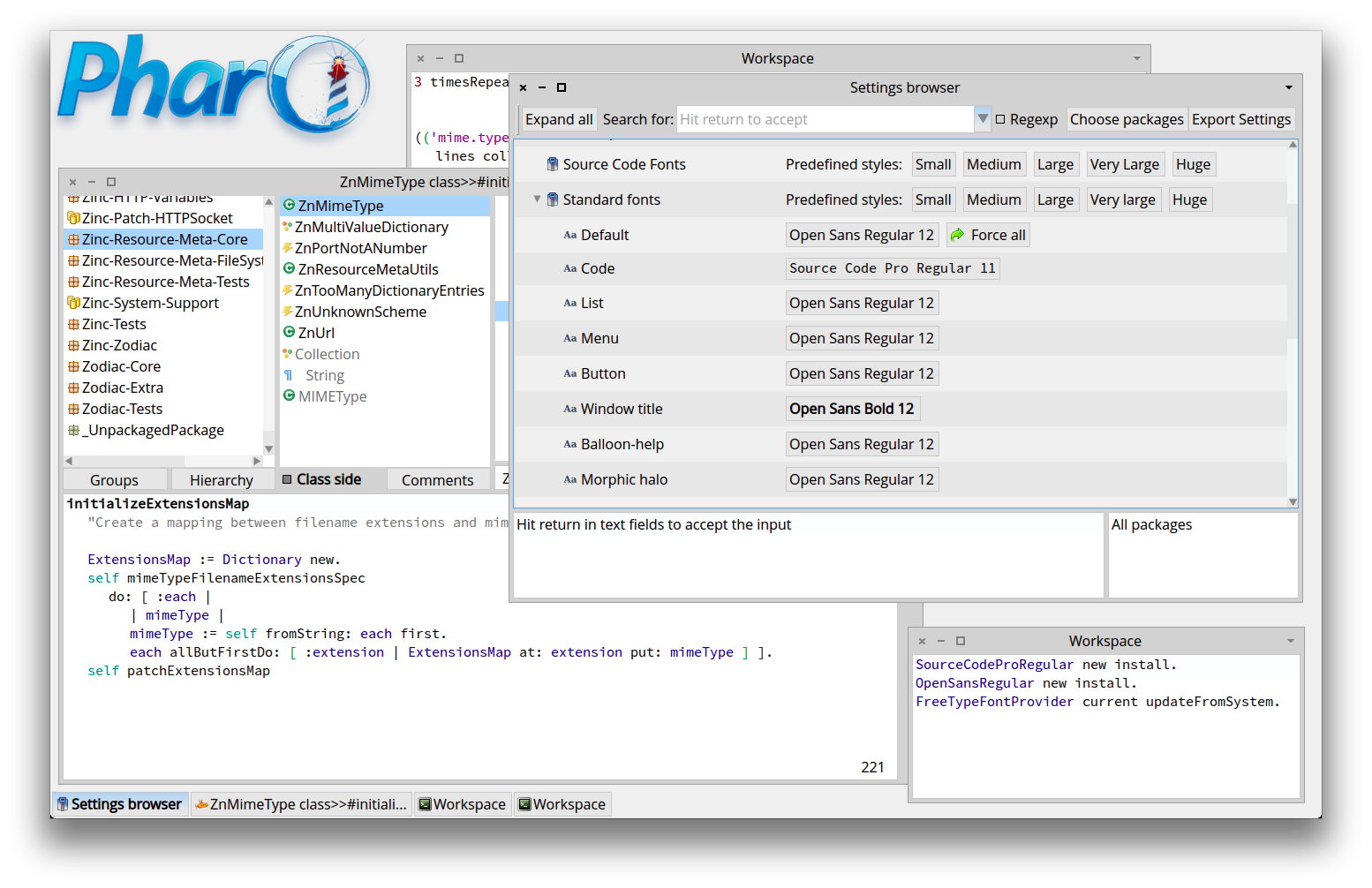The width and height of the screenshot is (1372, 888).
Task: Apply Huge style for Standard fonts
Action: 1189,199
